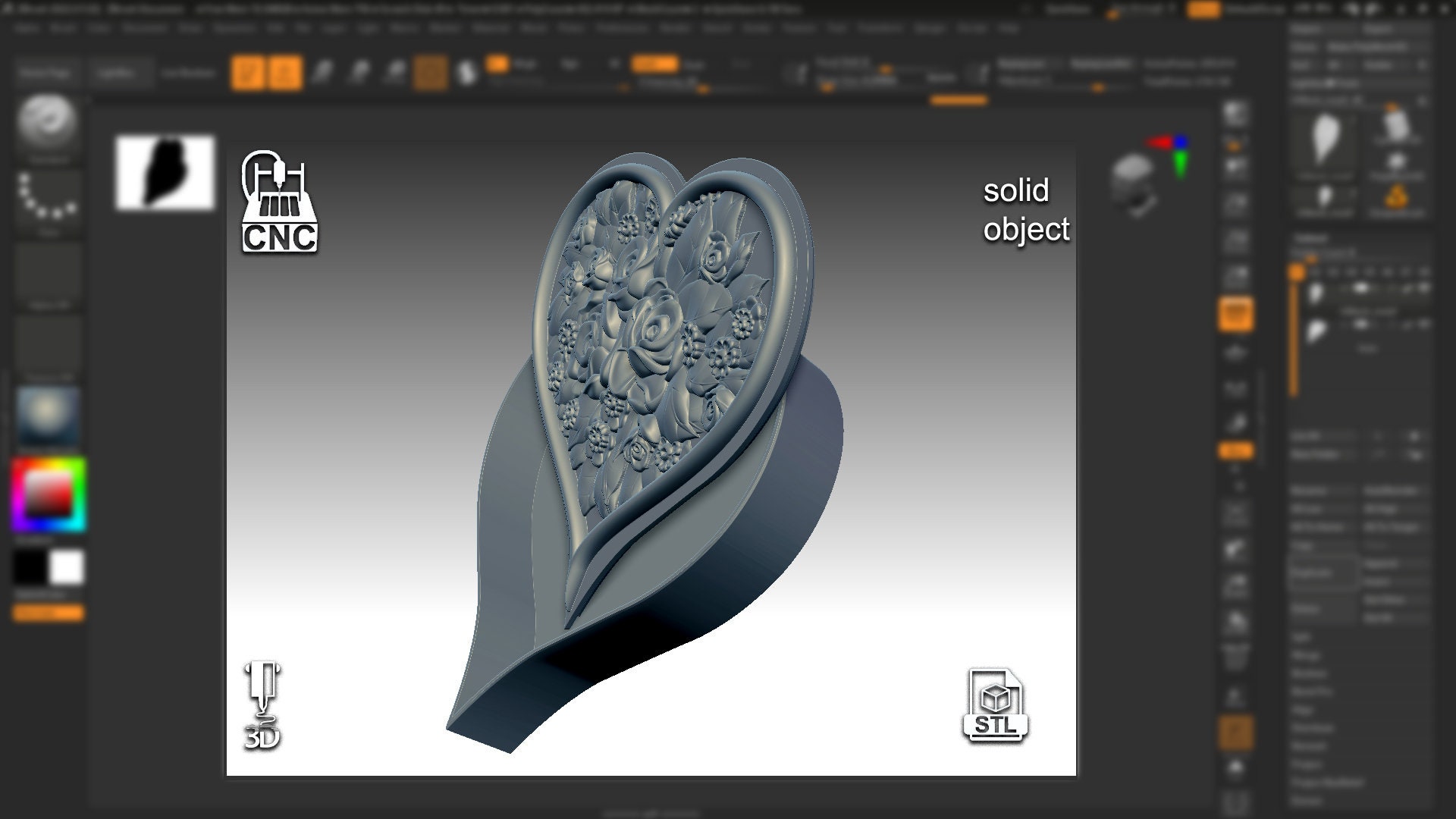Screen dimensions: 1456x819
Task: Select Edit mode on the top shelf
Action: [x=248, y=72]
